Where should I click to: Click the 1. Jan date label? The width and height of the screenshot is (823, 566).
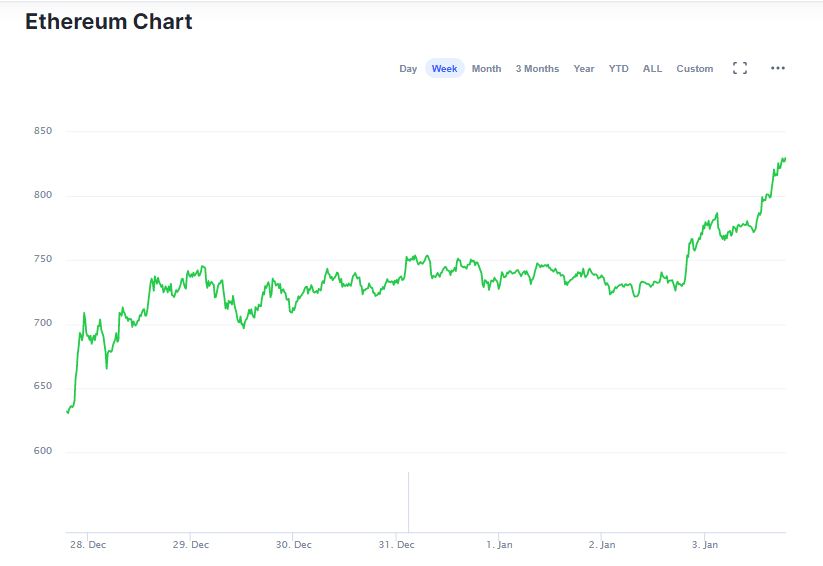(499, 545)
